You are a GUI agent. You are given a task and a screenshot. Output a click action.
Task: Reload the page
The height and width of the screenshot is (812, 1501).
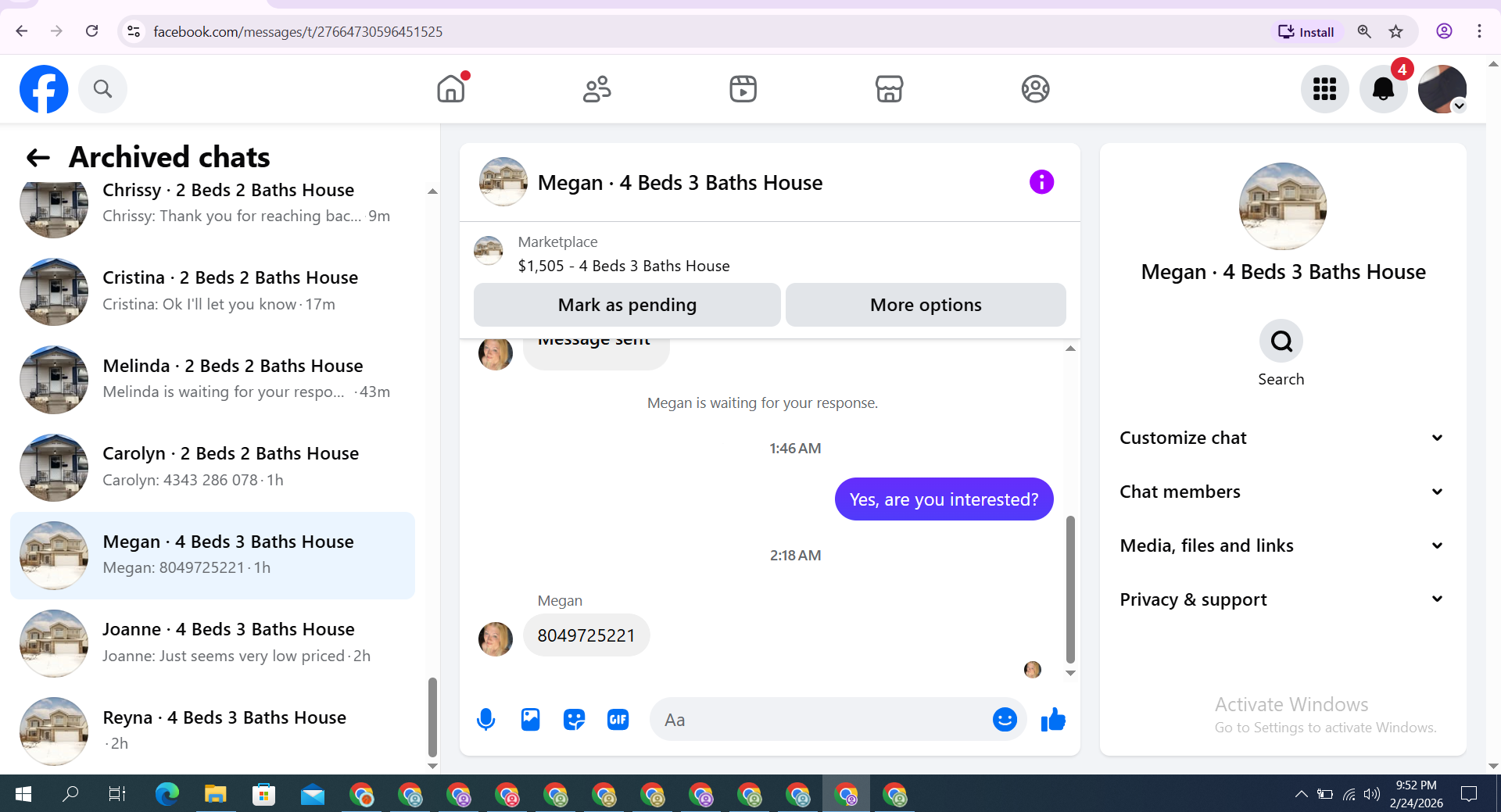(91, 31)
